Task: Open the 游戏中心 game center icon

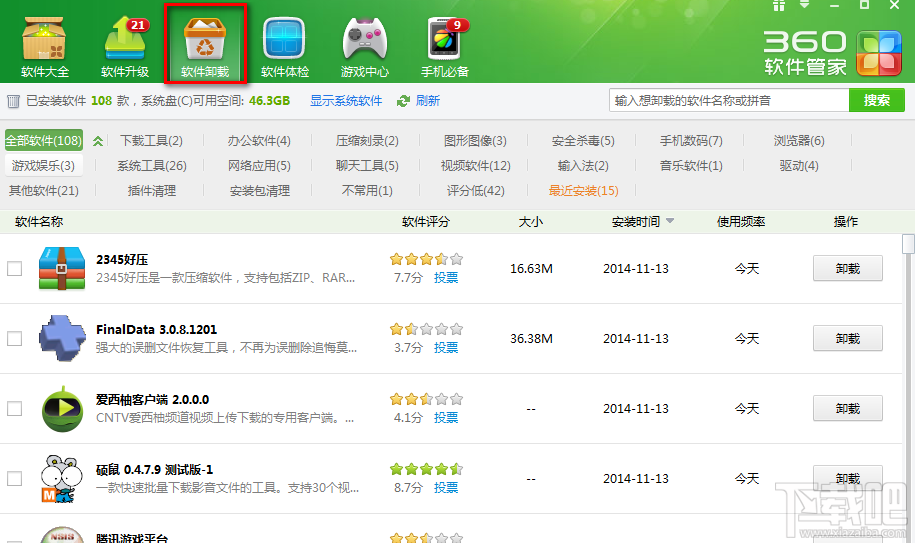Action: coord(365,47)
